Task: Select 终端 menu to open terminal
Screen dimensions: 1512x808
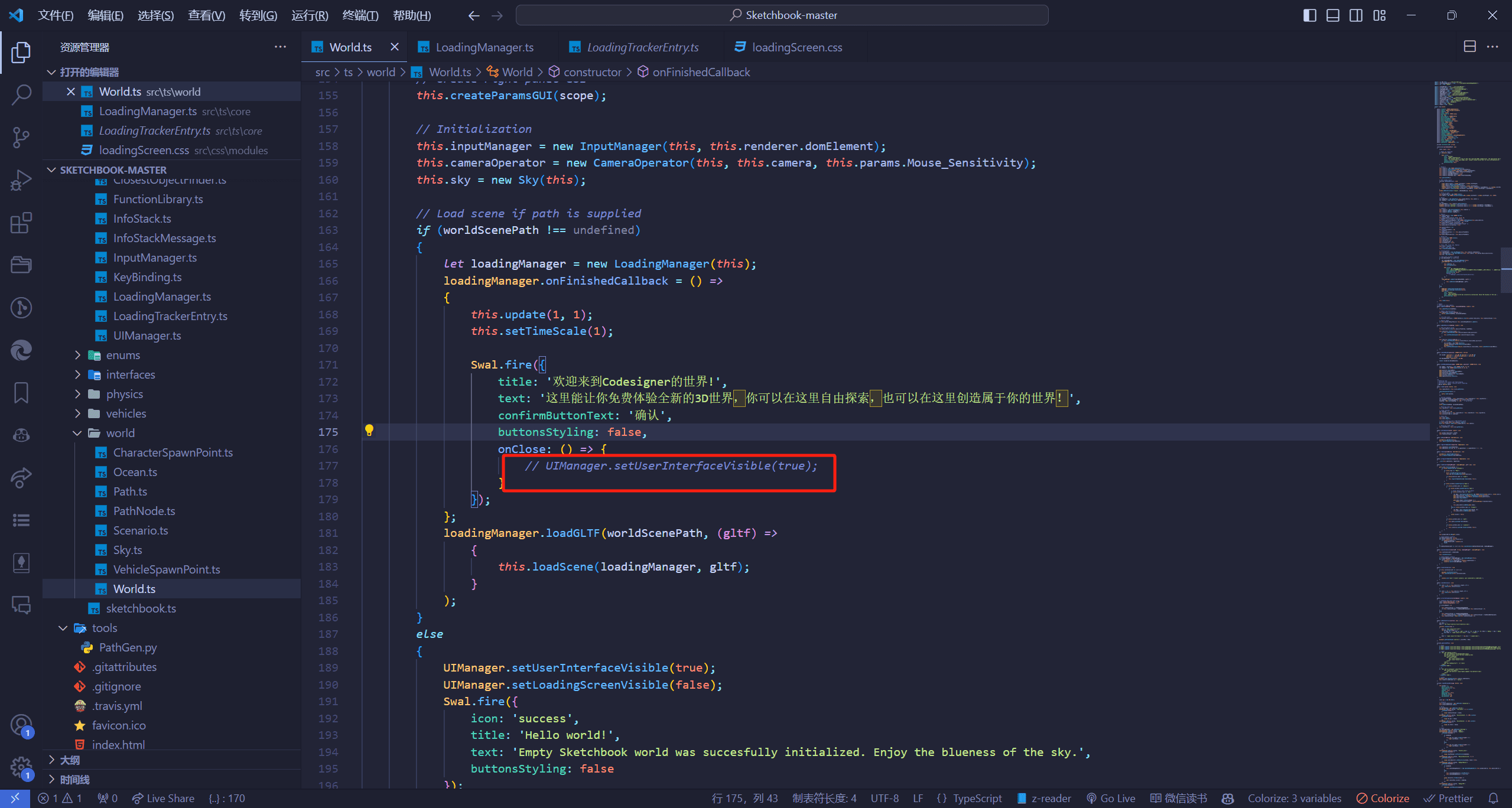Action: pyautogui.click(x=362, y=15)
